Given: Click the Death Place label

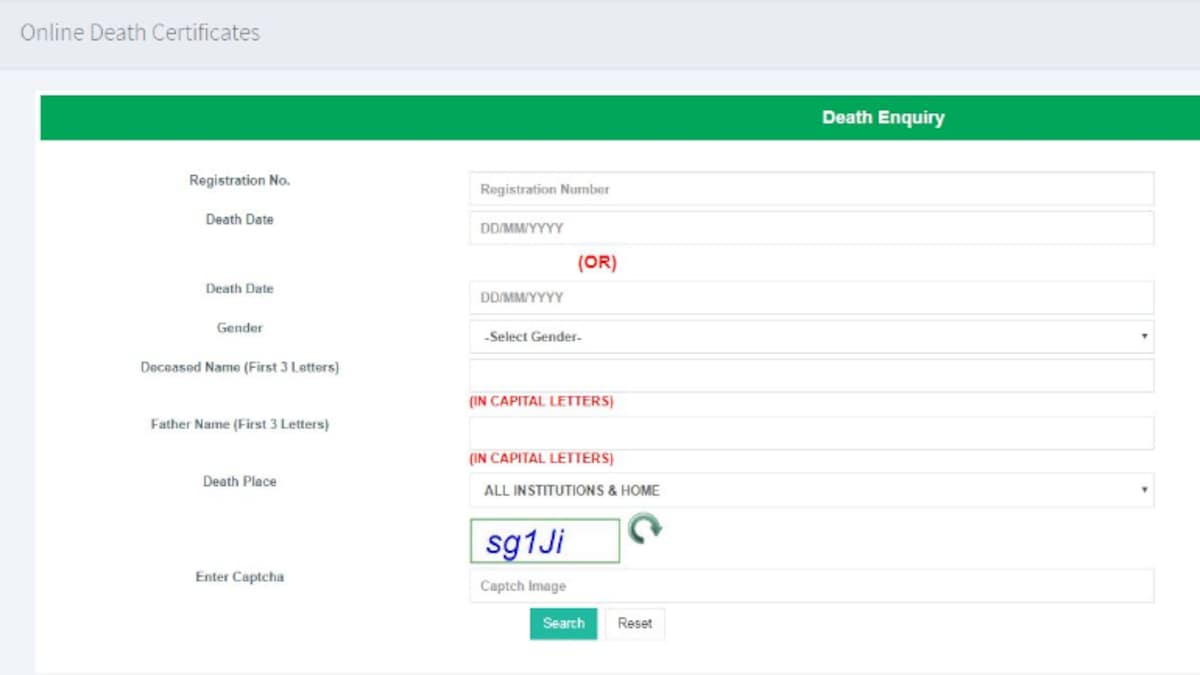Looking at the screenshot, I should 239,481.
